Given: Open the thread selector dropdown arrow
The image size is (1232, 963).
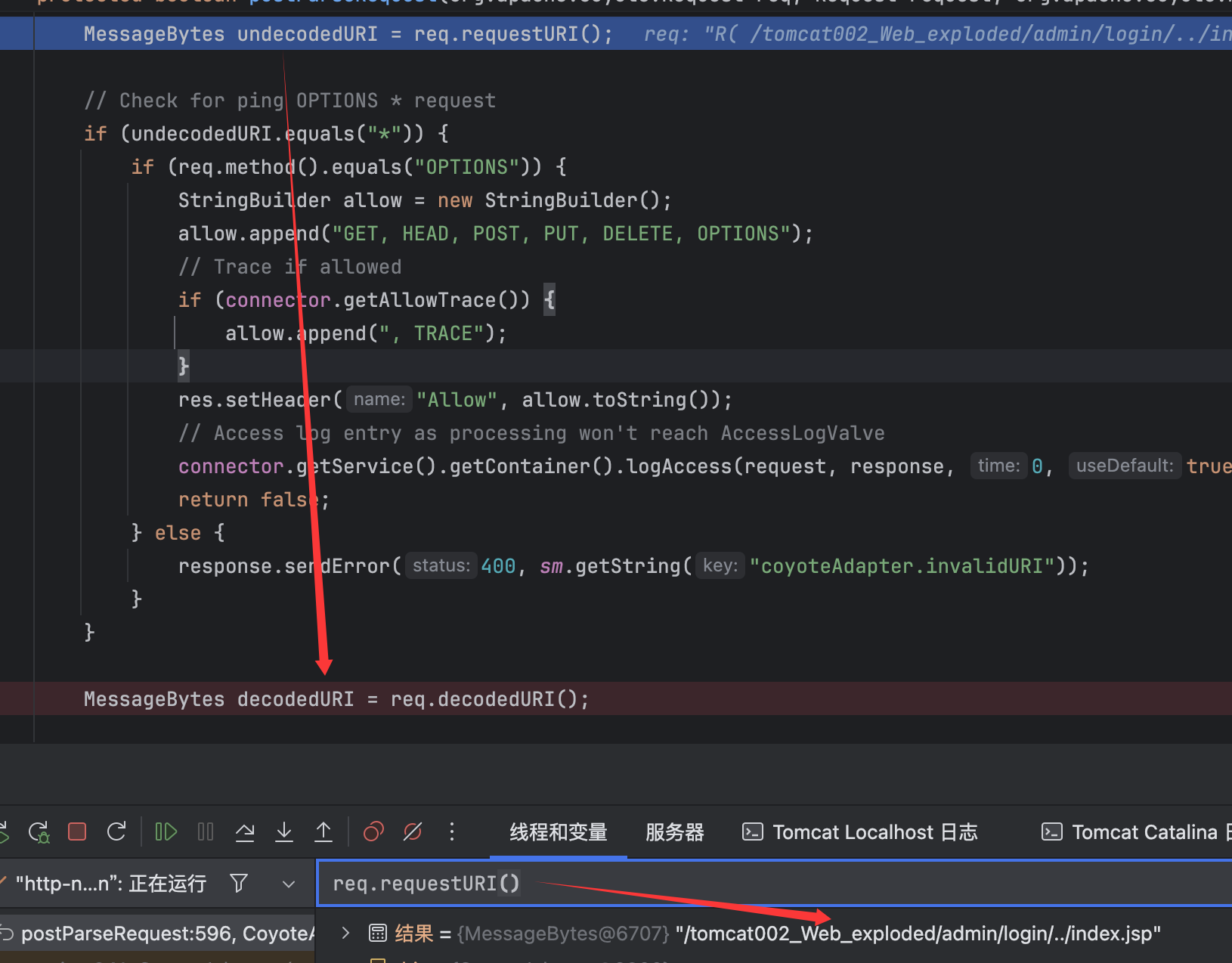Looking at the screenshot, I should [x=289, y=884].
